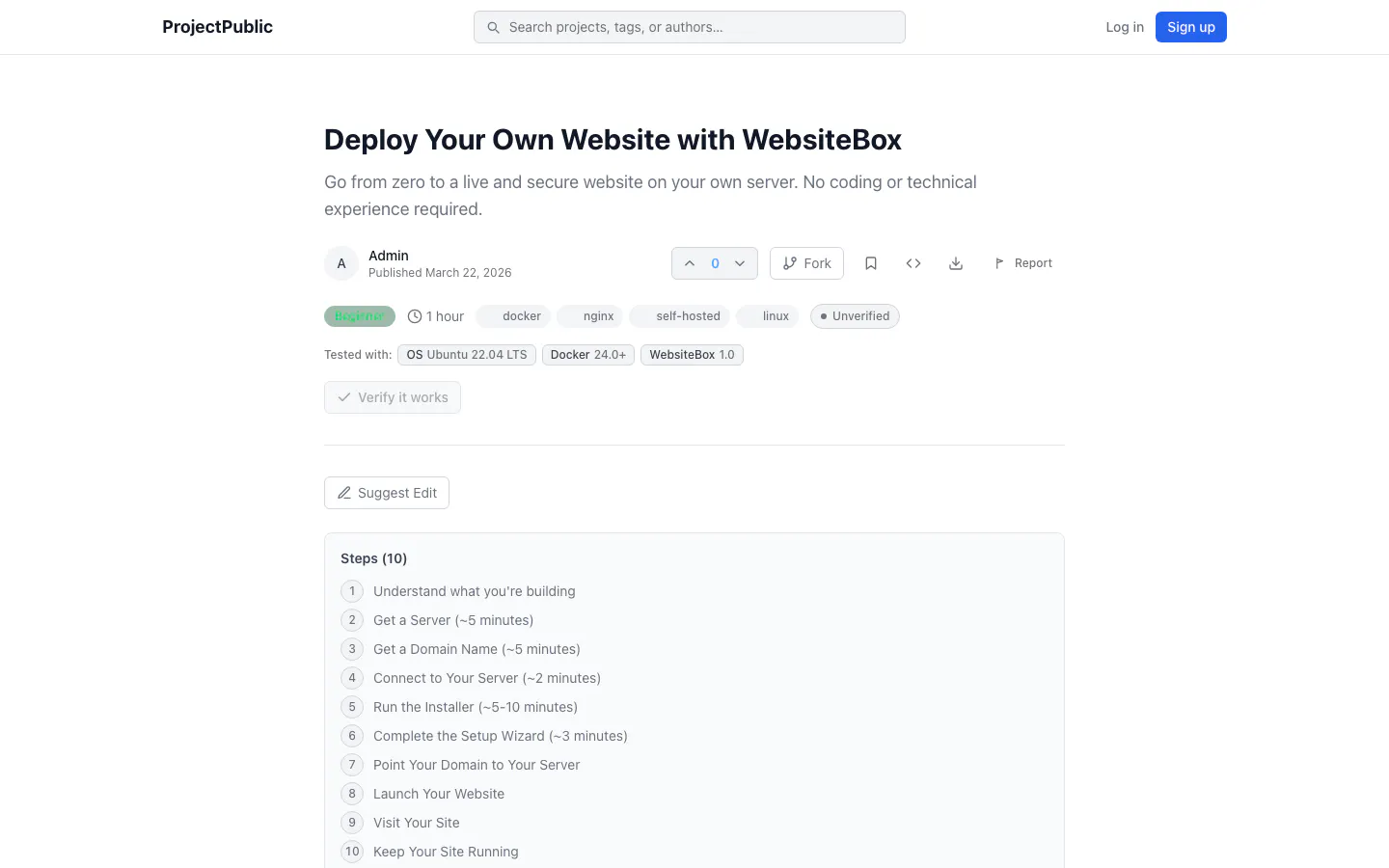Fork this project
This screenshot has width=1389, height=868.
click(x=806, y=263)
